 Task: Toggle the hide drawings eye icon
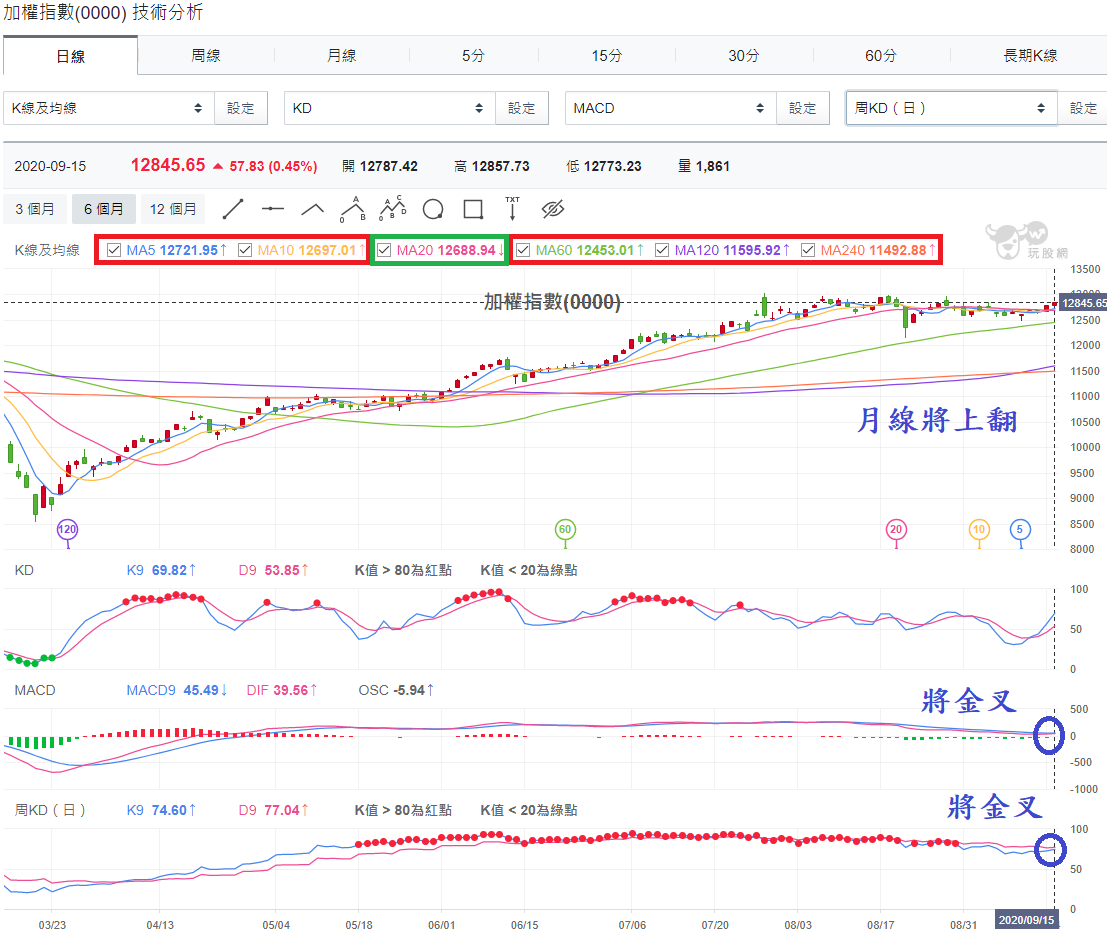(553, 209)
